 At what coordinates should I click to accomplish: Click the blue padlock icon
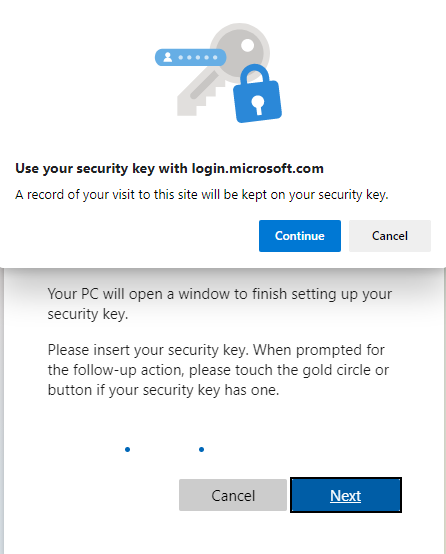257,94
